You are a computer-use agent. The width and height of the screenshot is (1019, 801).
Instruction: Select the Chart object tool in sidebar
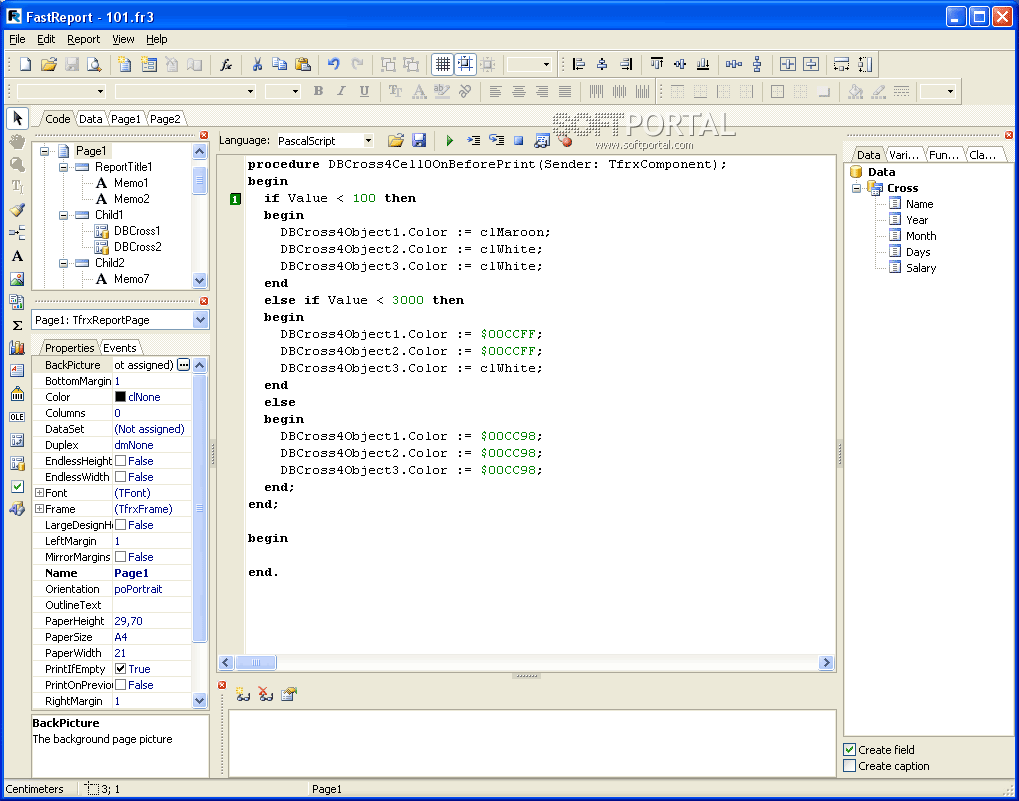coord(17,348)
